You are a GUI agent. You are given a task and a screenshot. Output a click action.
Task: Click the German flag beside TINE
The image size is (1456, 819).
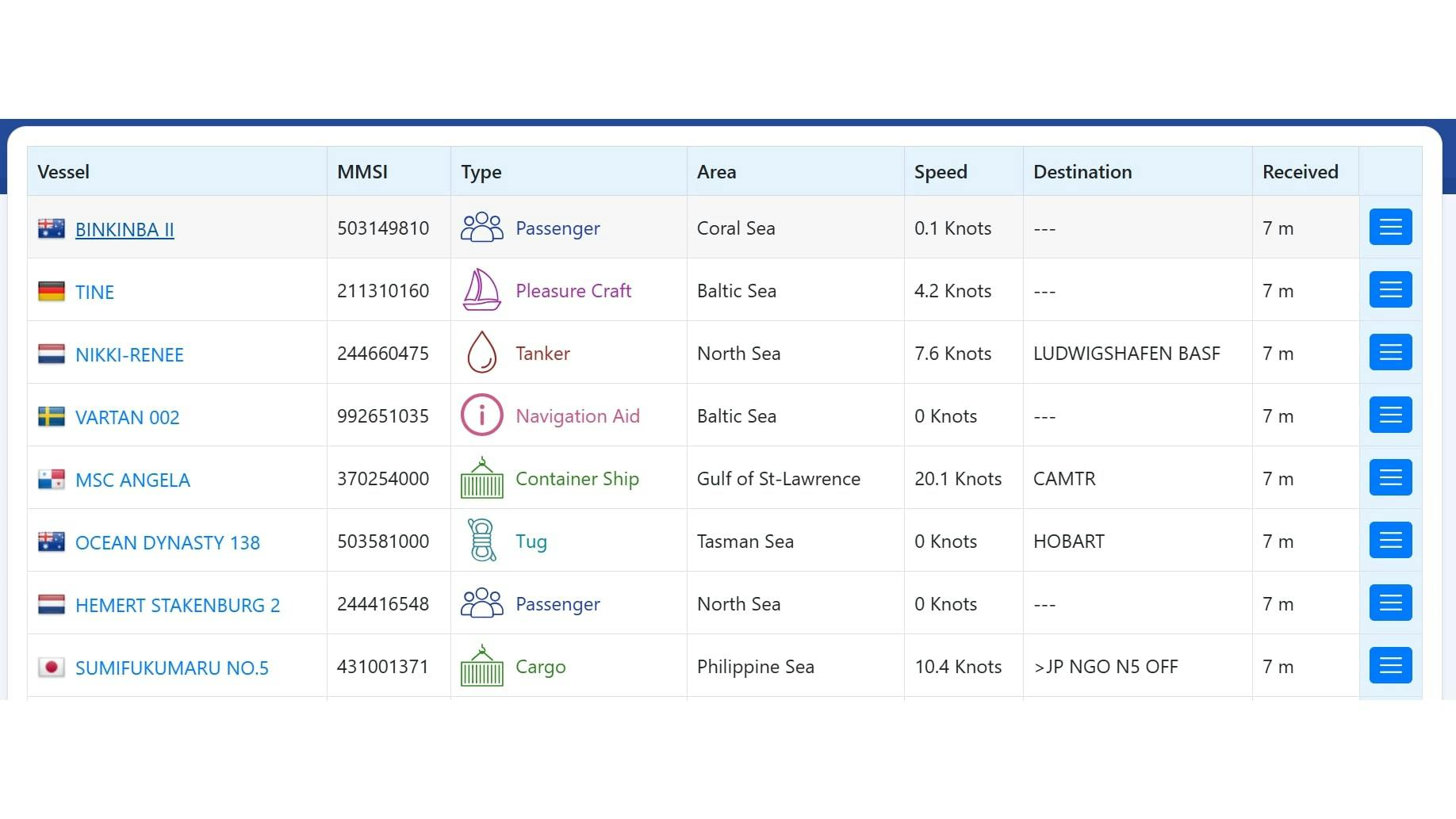pyautogui.click(x=52, y=291)
